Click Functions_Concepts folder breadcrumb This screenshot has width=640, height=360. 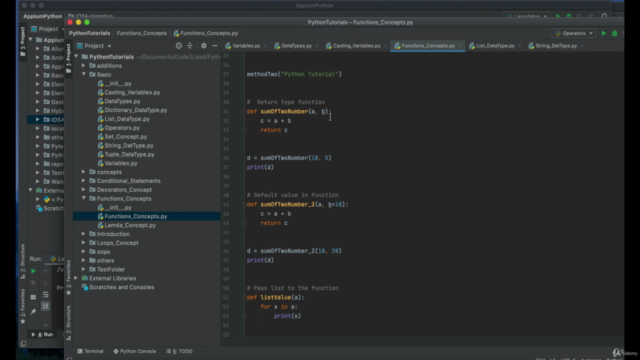coord(142,33)
